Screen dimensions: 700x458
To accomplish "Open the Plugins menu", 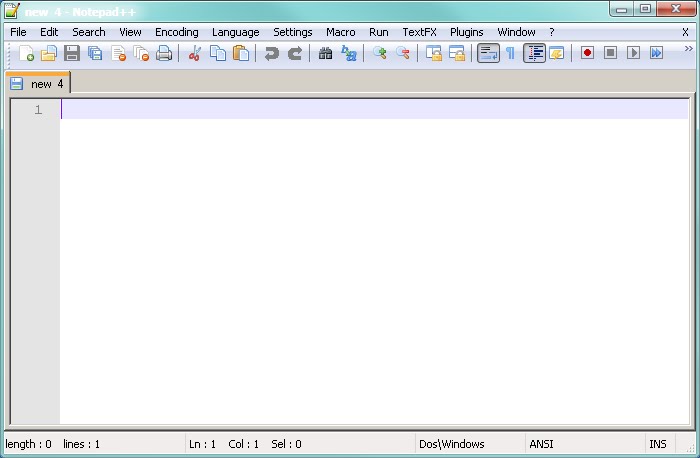I will point(467,32).
